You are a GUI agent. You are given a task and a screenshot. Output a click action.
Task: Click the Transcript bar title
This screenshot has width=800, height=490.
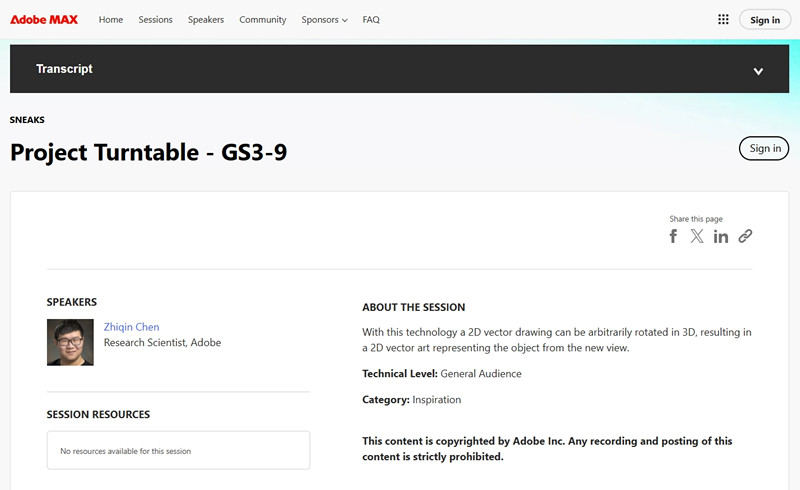64,69
